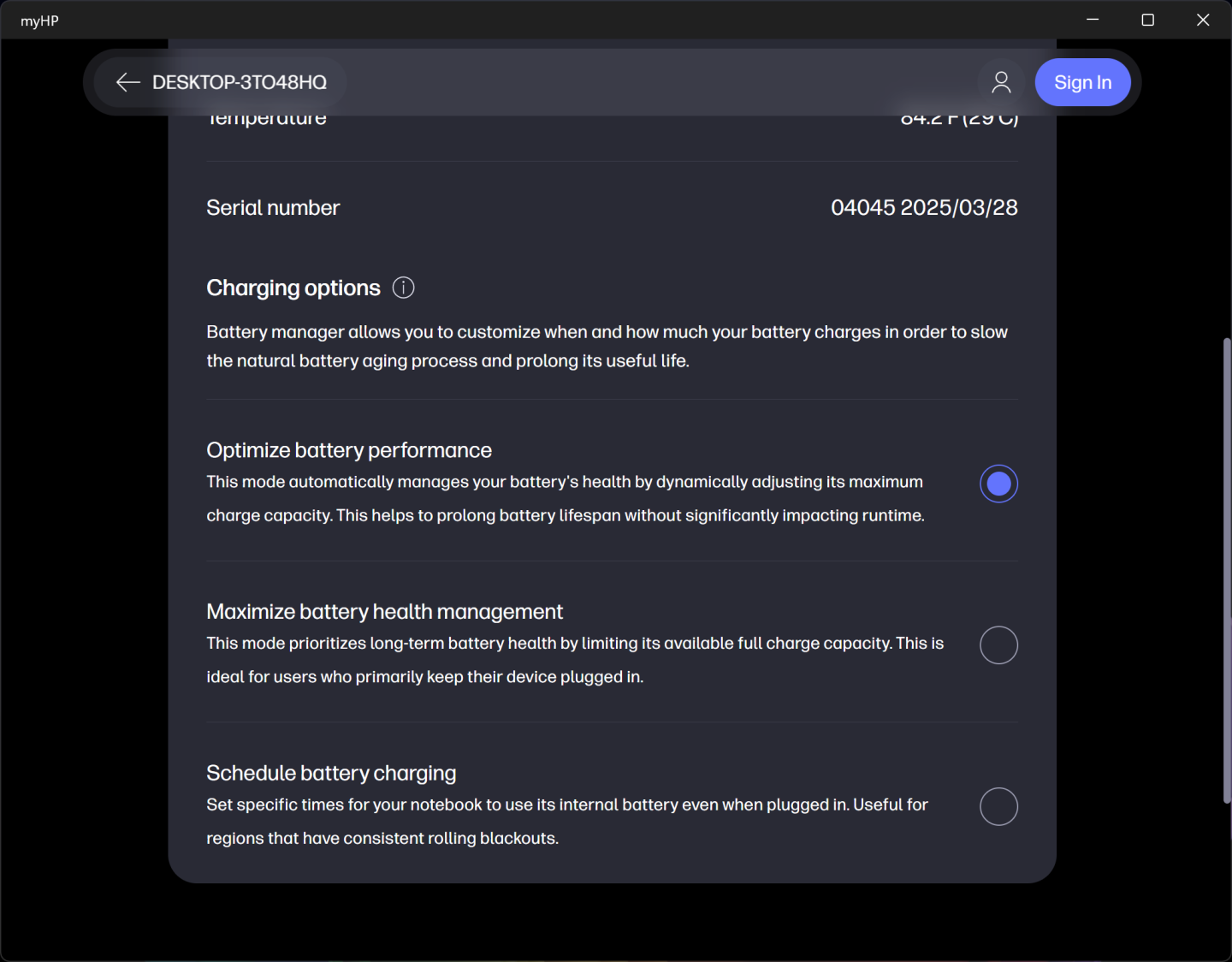Close the myHP window
1232x962 pixels.
1203,20
